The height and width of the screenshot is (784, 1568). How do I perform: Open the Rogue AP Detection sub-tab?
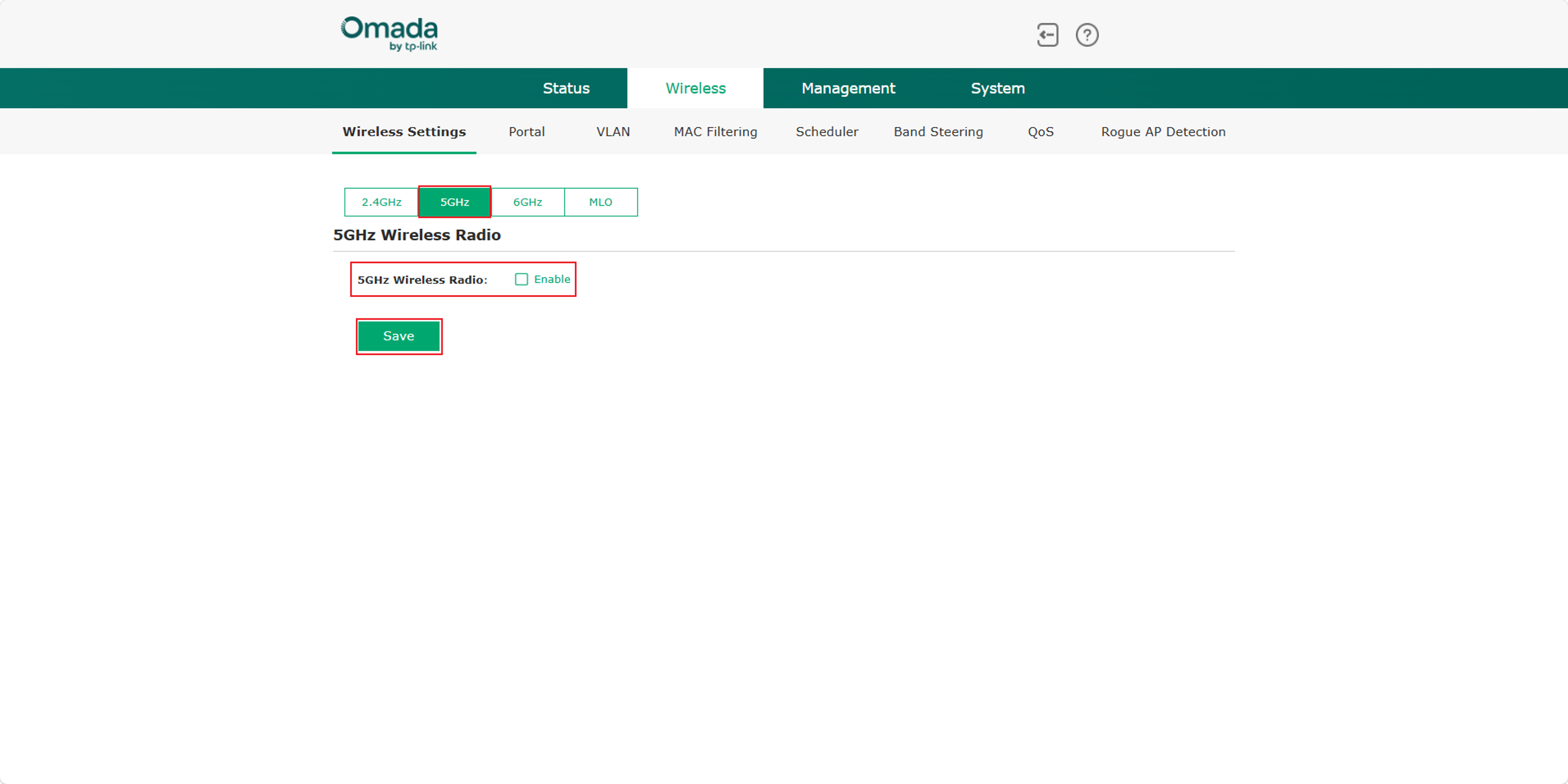pyautogui.click(x=1163, y=132)
